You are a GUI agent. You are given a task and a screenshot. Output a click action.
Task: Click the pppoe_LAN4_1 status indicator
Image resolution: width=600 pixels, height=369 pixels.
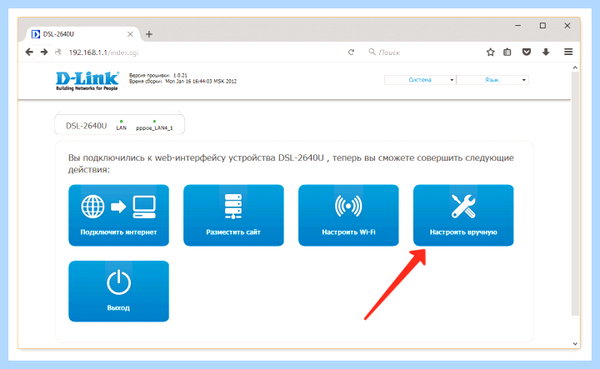click(154, 125)
